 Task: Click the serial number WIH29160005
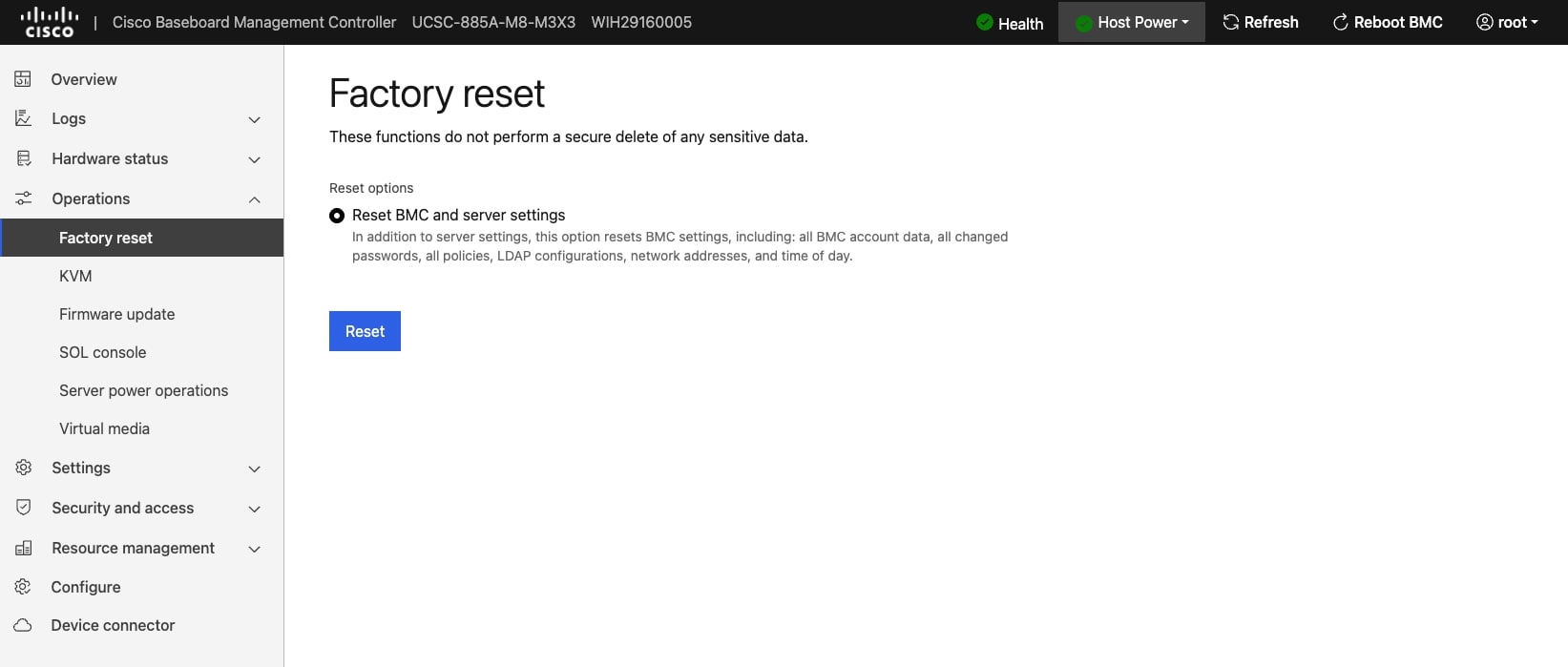click(x=641, y=22)
